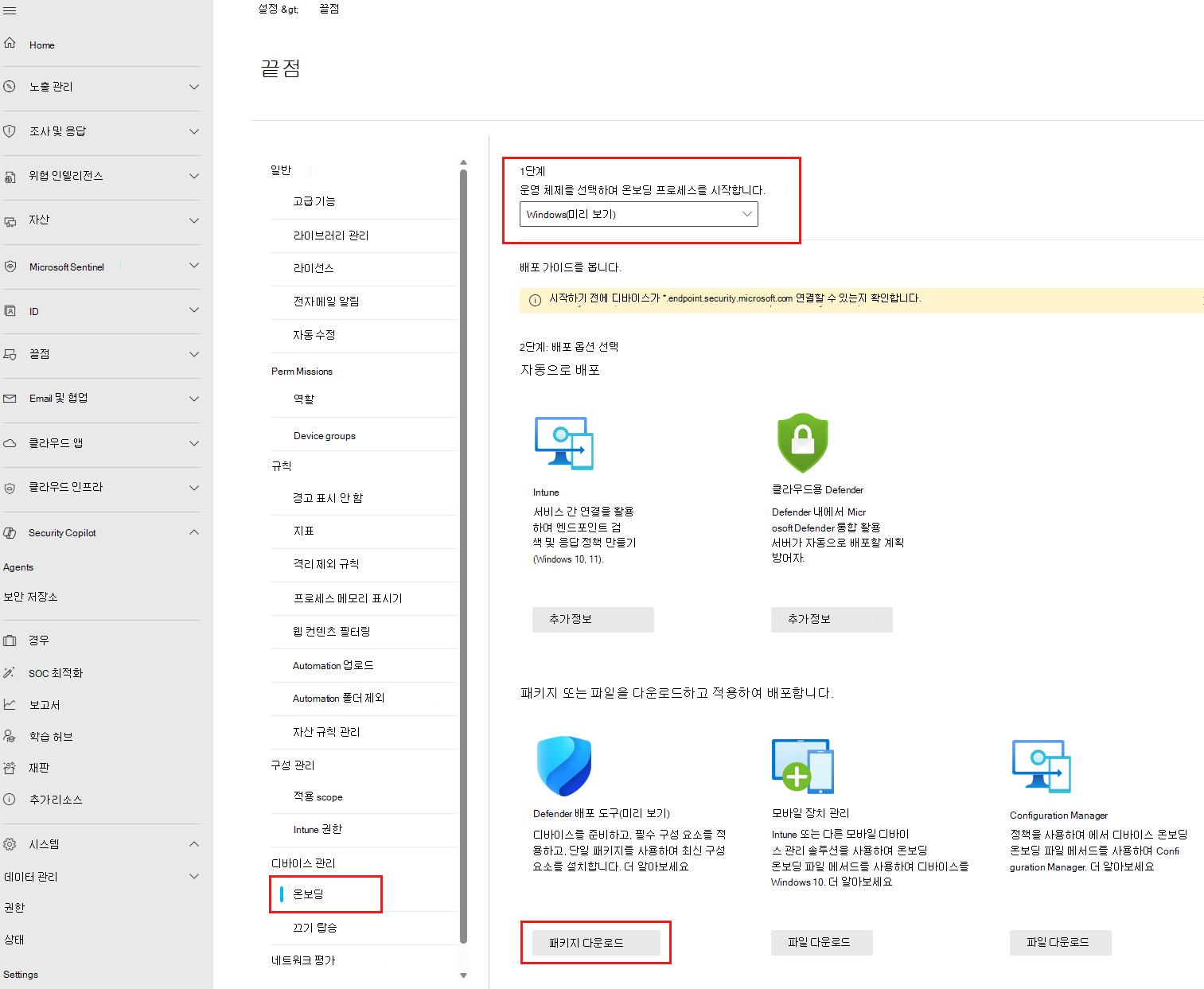Click the 경우 cases icon
Image resolution: width=1204 pixels, height=989 pixels.
point(10,640)
